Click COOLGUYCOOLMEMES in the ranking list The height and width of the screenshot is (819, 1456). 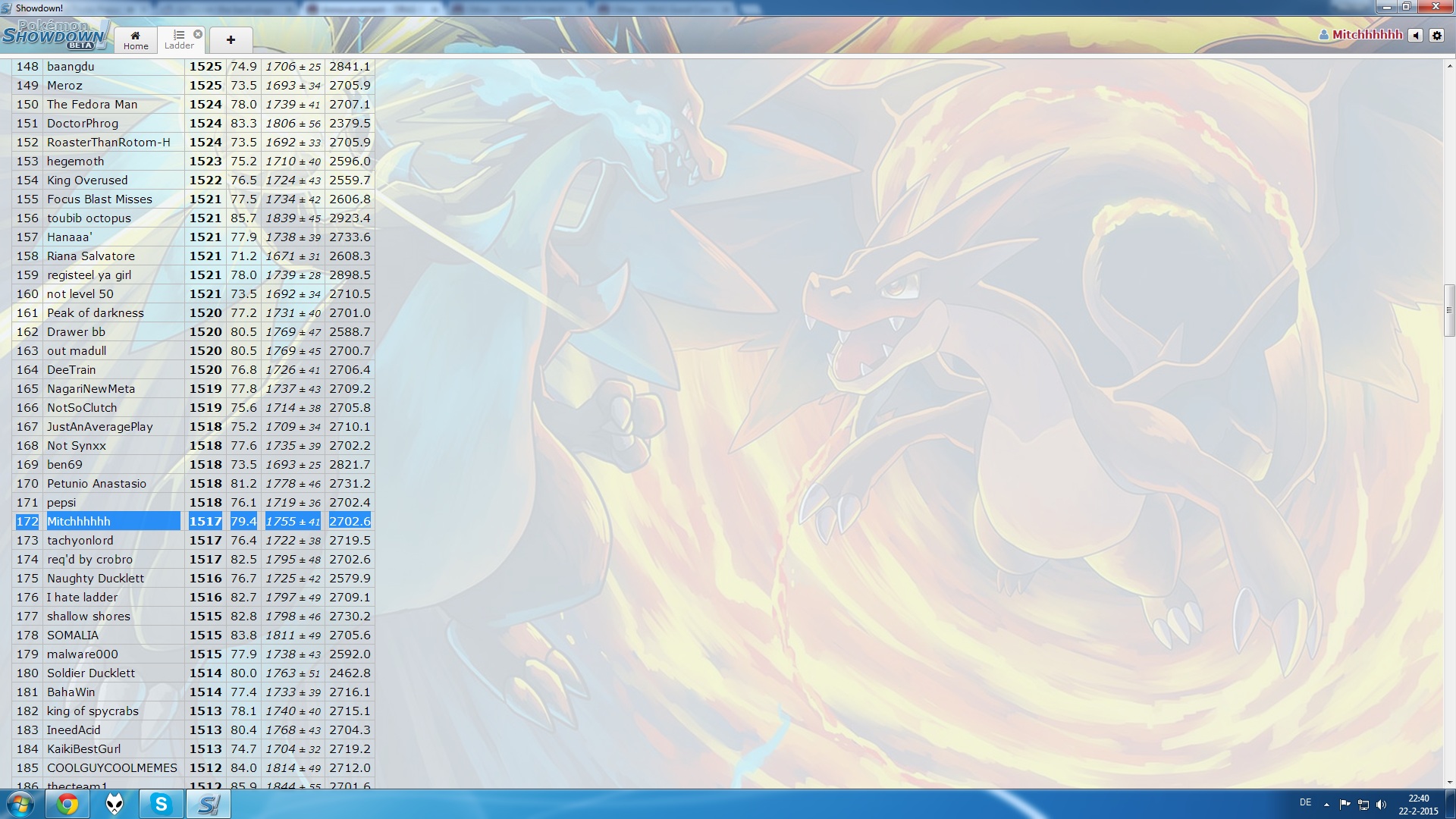click(111, 768)
